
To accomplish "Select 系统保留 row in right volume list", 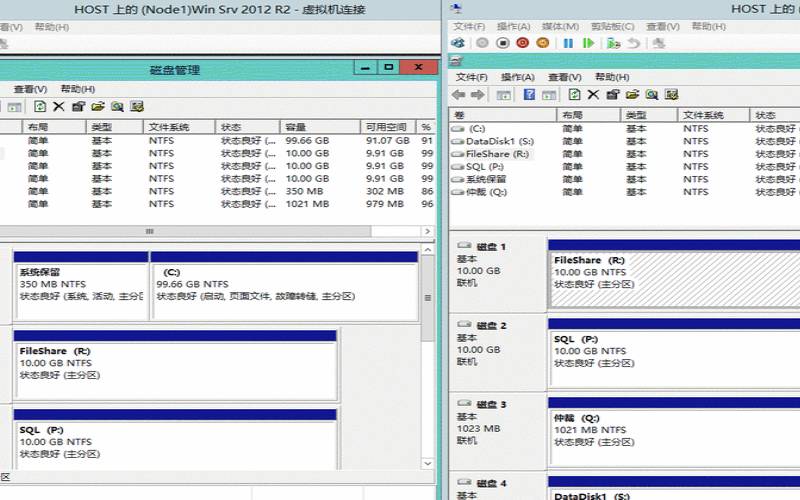I will point(624,180).
